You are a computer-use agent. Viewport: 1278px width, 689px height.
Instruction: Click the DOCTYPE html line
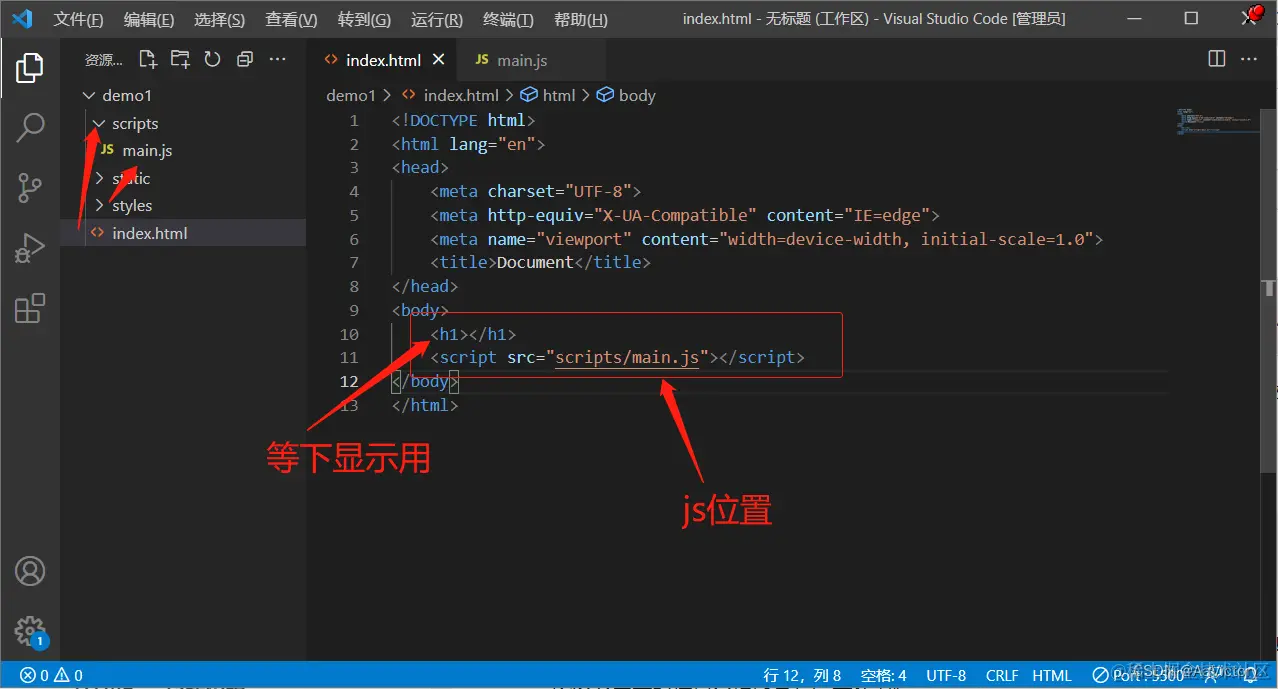coord(464,120)
